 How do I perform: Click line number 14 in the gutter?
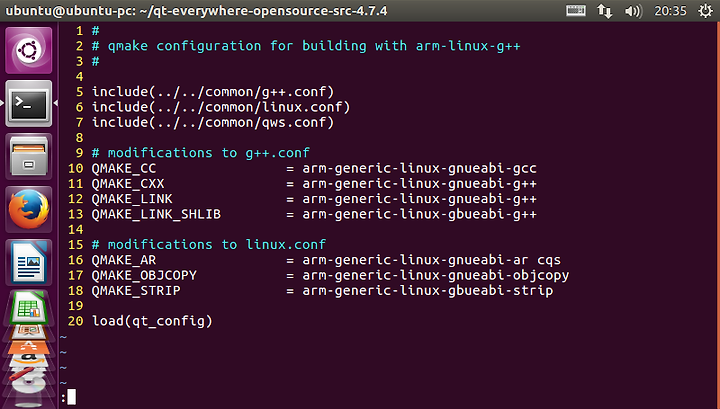[x=75, y=230]
